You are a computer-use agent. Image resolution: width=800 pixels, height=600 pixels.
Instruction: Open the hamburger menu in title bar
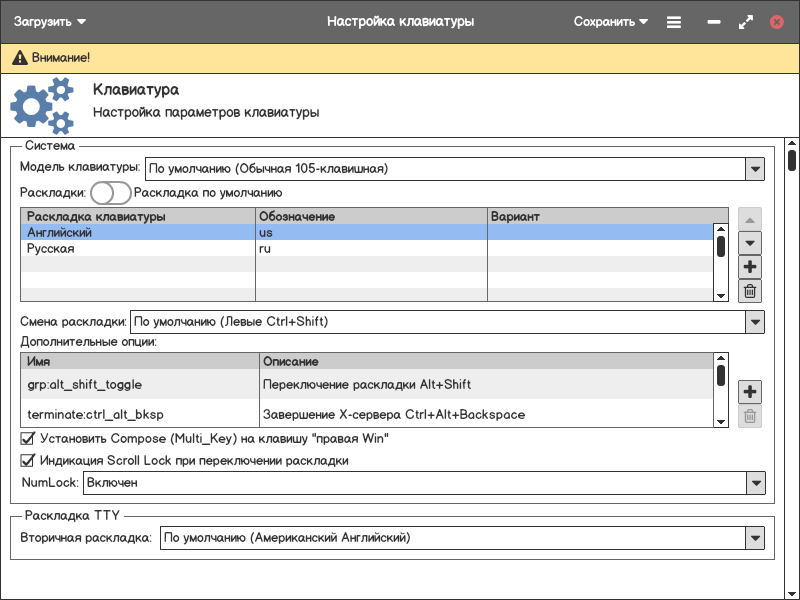(x=674, y=22)
